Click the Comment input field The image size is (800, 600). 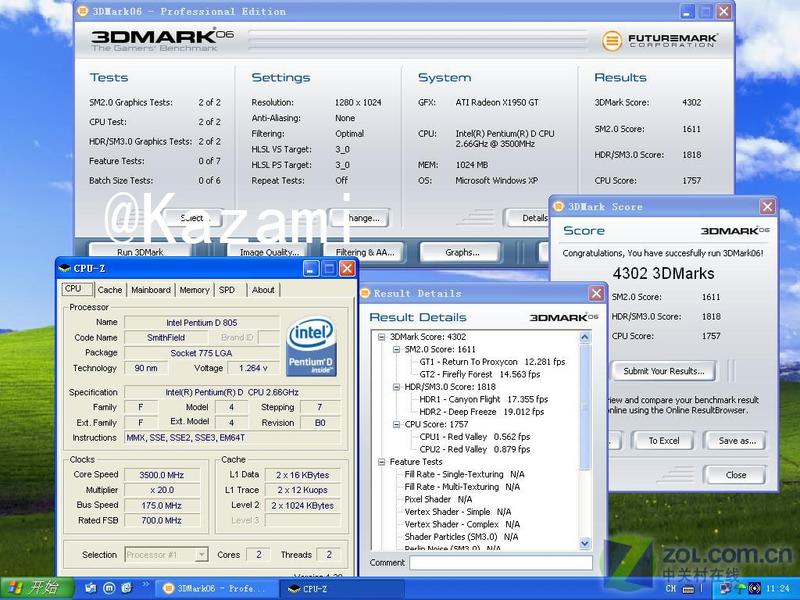click(501, 563)
